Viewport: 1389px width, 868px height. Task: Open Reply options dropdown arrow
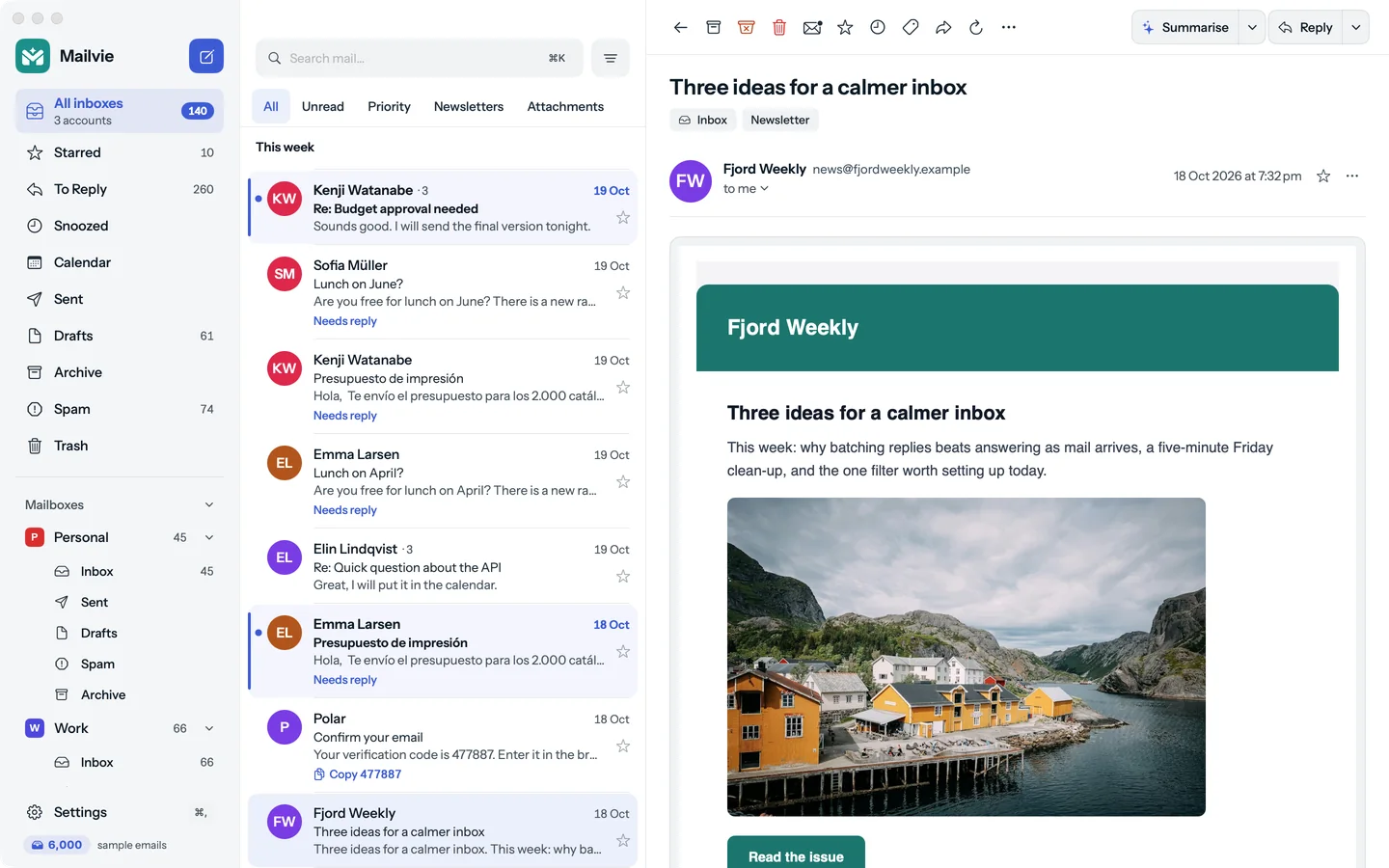click(1356, 27)
